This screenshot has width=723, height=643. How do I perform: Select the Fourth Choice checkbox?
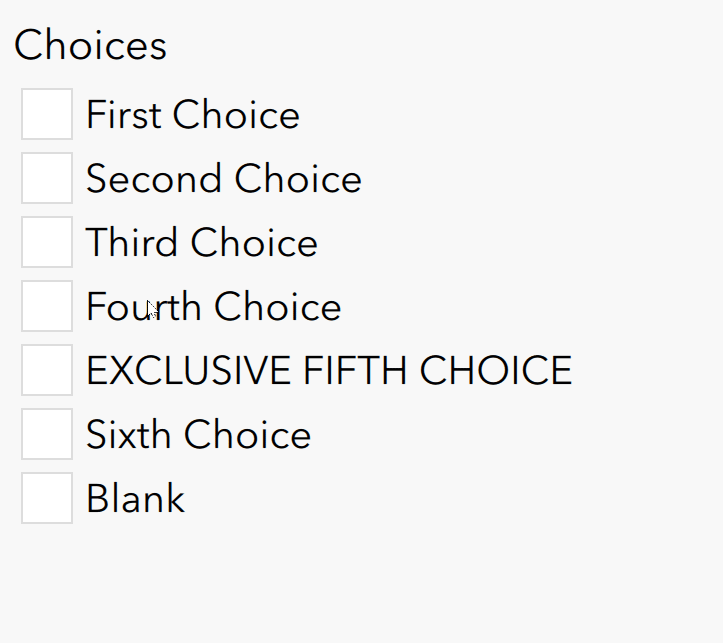click(x=47, y=306)
